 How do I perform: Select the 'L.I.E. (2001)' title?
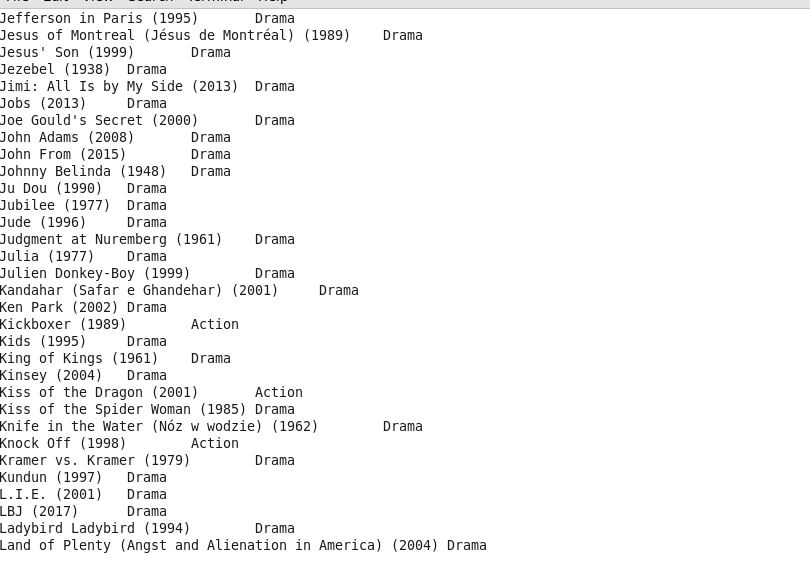click(x=51, y=496)
